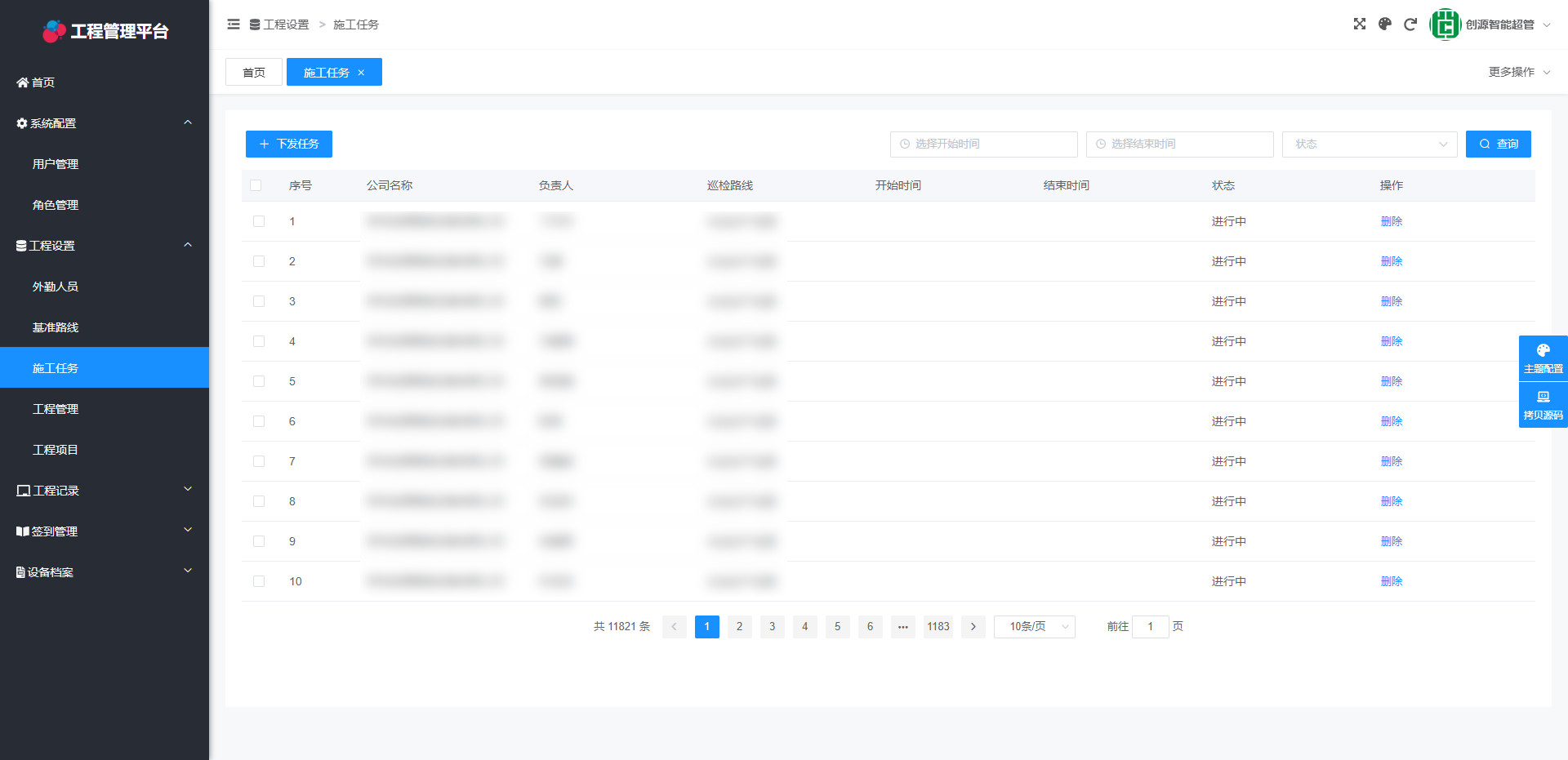Check the select-all header checkbox
This screenshot has height=760, width=1568.
pos(256,185)
